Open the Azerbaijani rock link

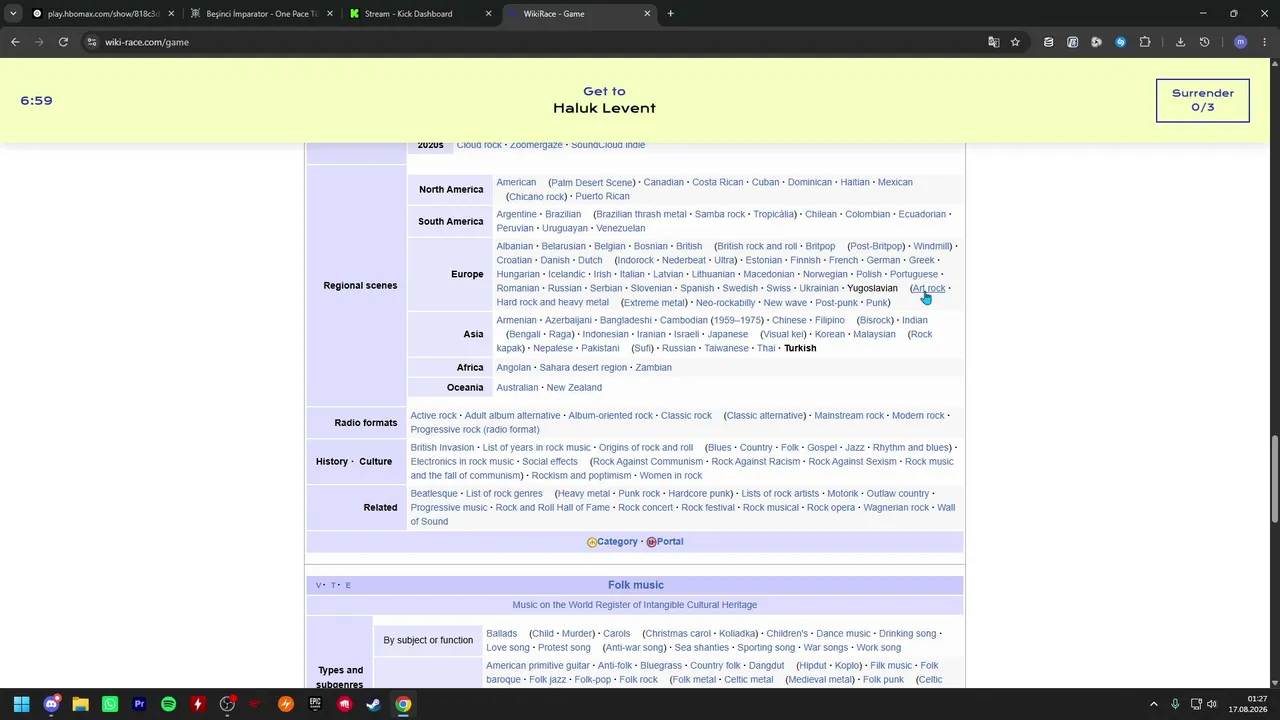point(568,320)
